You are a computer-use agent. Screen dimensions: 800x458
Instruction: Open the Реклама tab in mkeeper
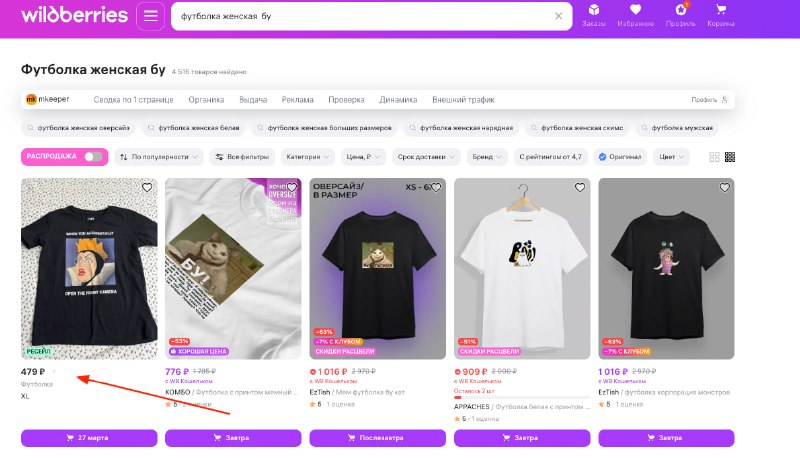(x=297, y=100)
